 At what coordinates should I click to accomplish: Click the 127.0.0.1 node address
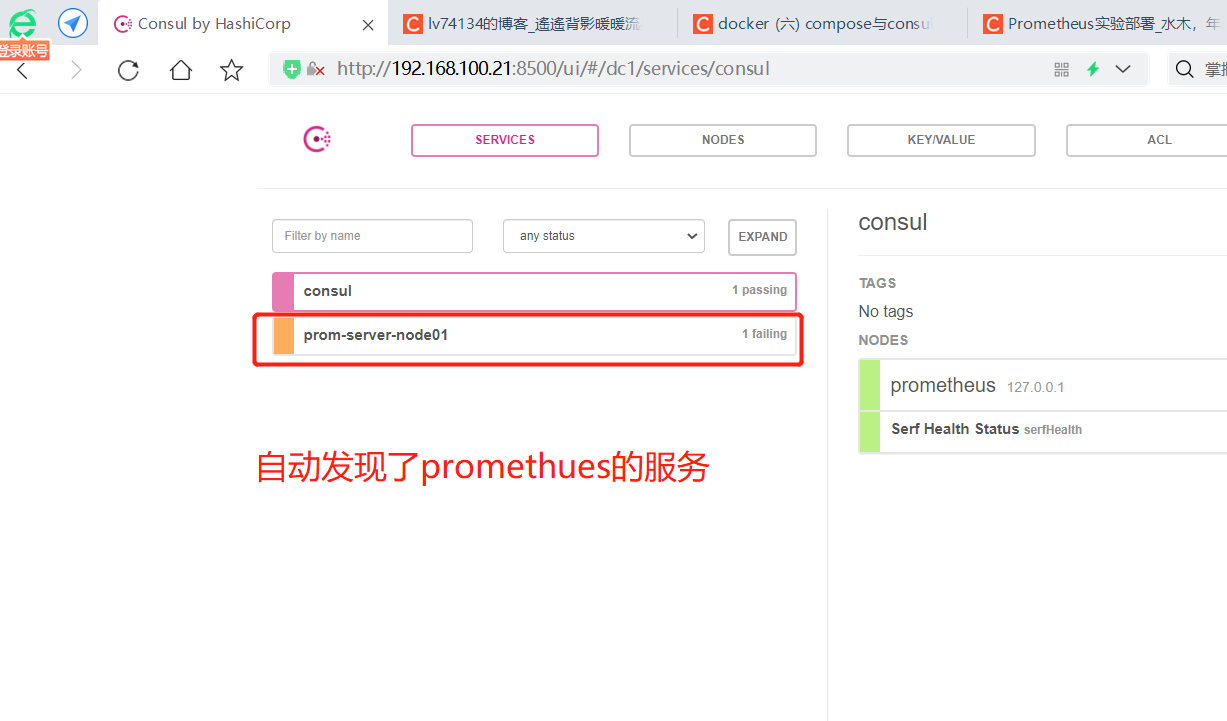[x=1036, y=387]
